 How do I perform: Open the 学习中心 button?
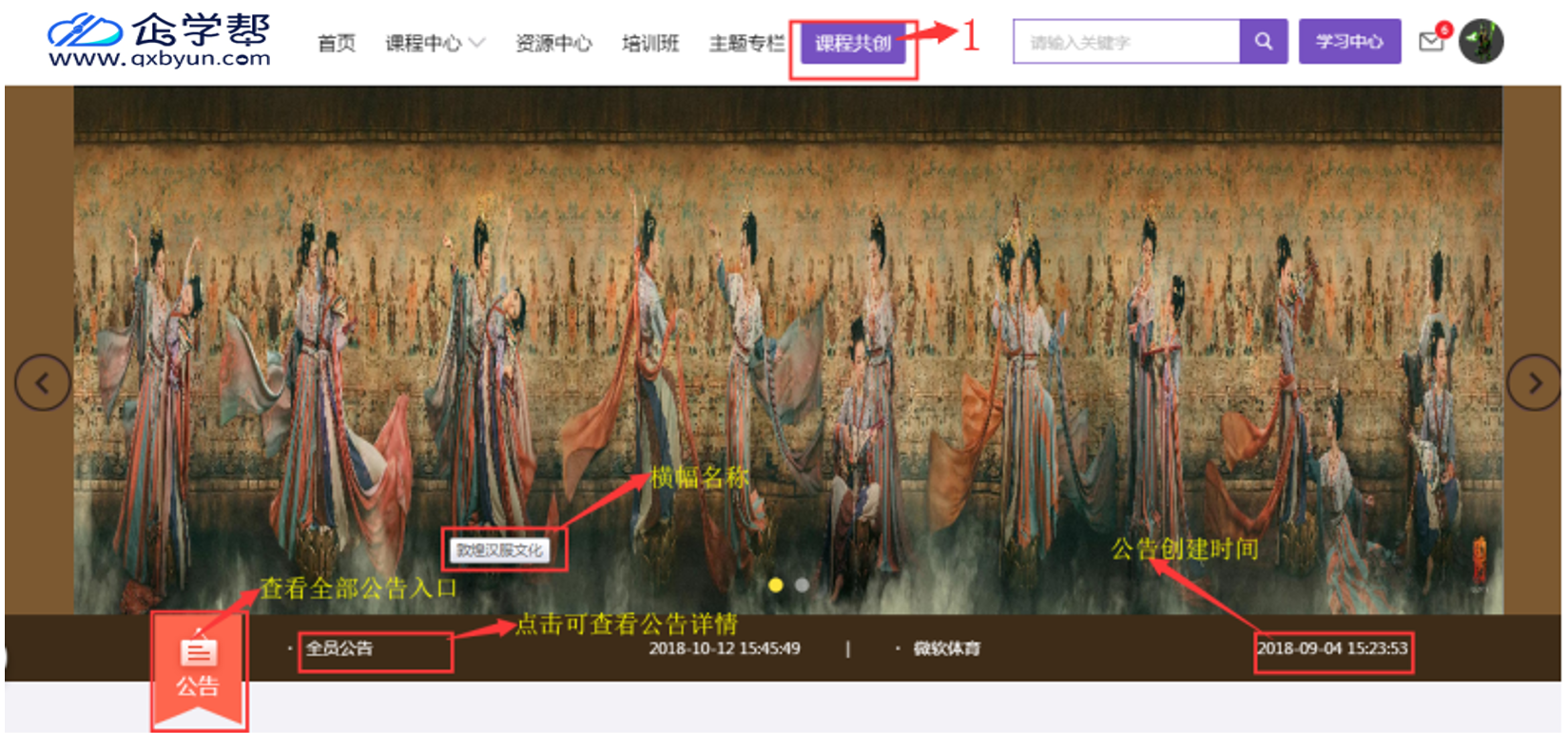click(1350, 42)
